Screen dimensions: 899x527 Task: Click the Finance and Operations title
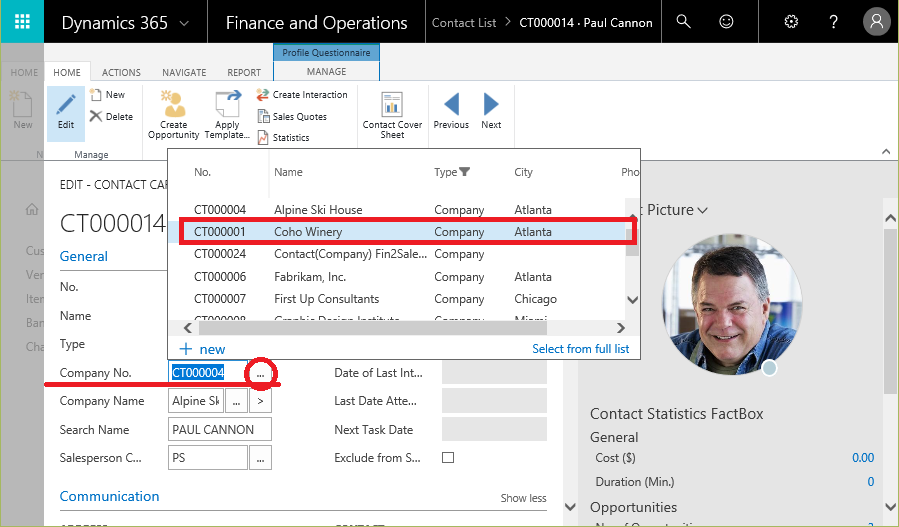pos(316,23)
